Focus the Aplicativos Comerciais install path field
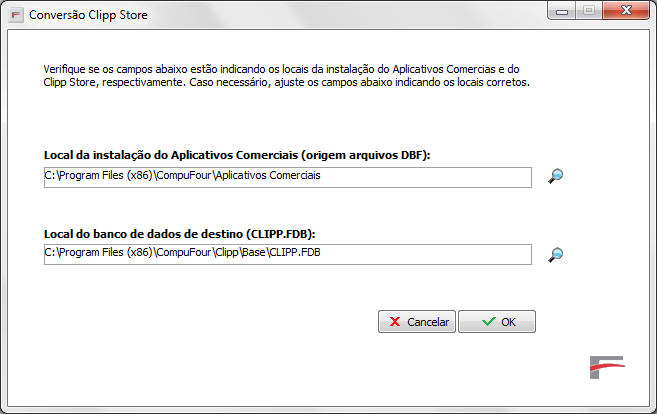This screenshot has width=657, height=414. click(287, 177)
